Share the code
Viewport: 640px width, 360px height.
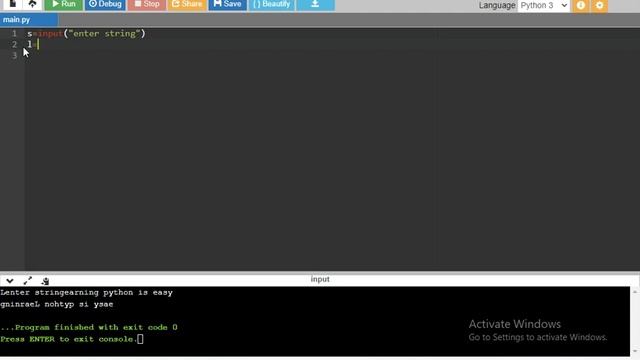coord(187,4)
